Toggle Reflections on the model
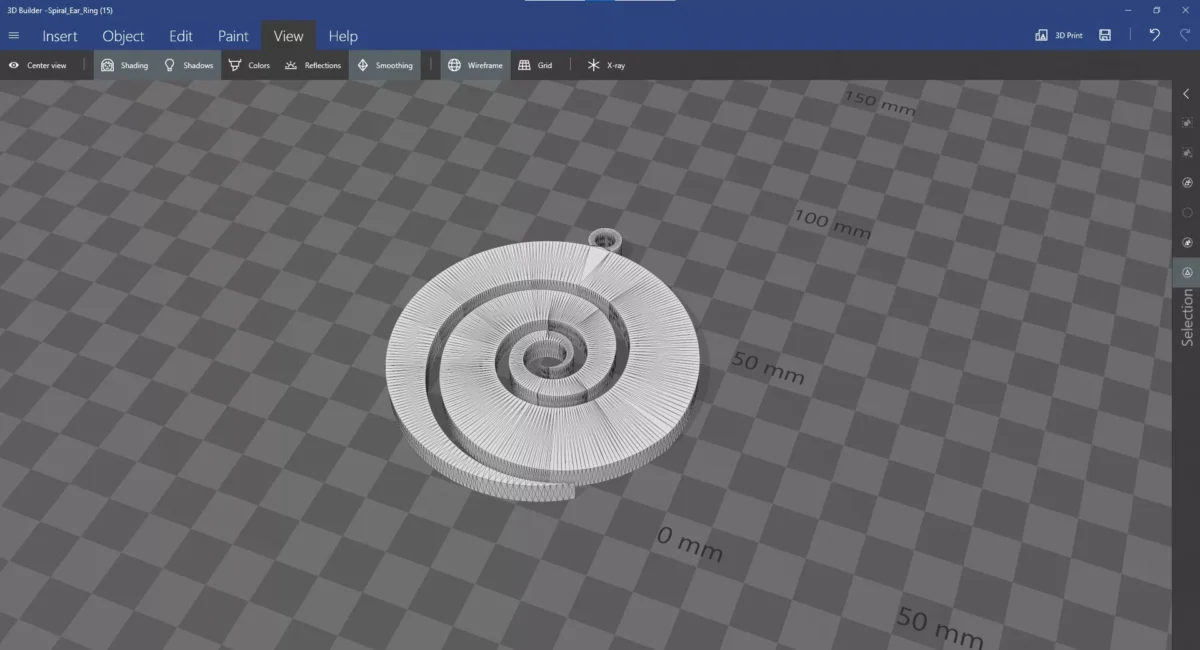The height and width of the screenshot is (650, 1200). click(312, 65)
